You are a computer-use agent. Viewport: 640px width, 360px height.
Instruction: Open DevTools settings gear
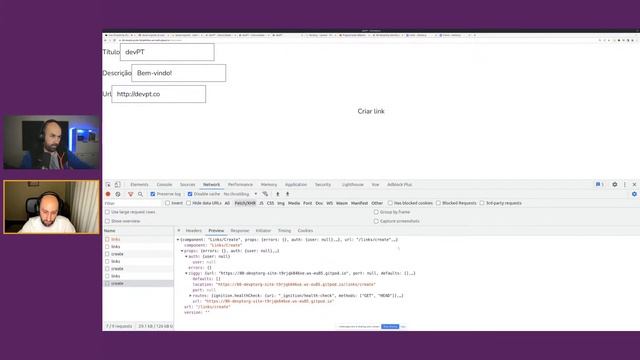tap(615, 184)
